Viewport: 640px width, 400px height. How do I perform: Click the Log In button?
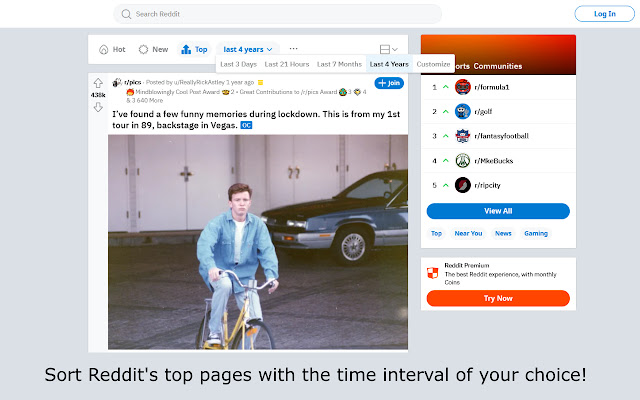point(604,14)
